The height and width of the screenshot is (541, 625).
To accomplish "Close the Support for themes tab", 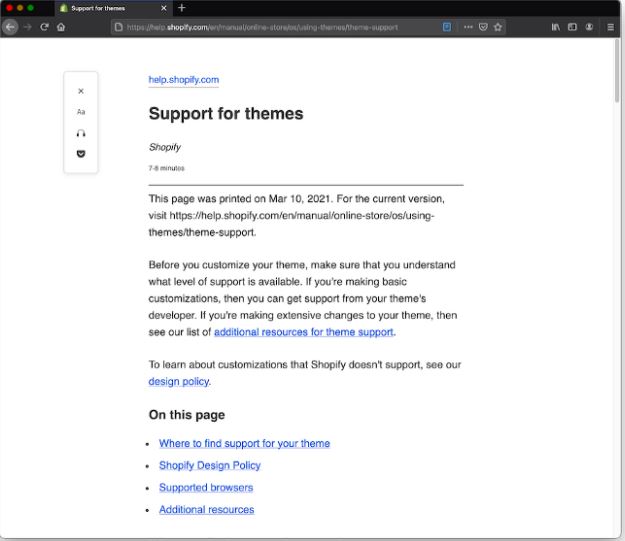I will (163, 8).
